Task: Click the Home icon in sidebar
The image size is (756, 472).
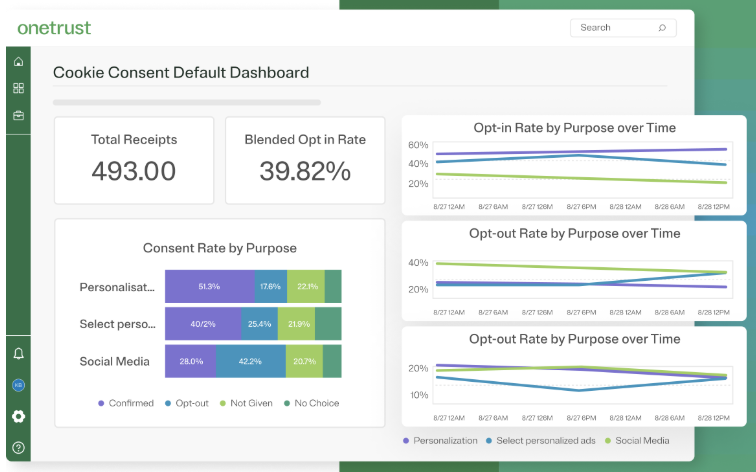Action: [x=18, y=62]
